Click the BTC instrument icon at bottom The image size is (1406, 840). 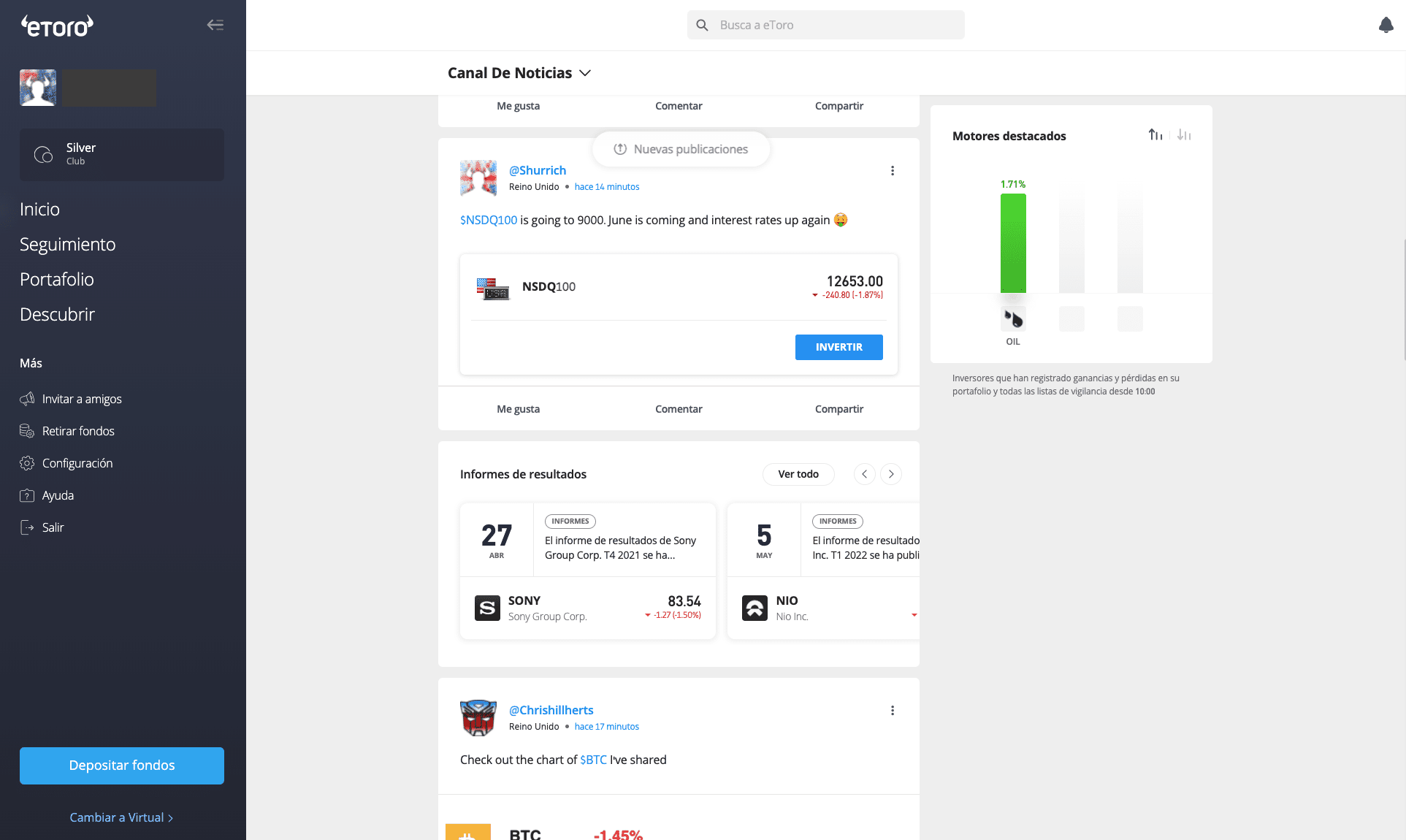(x=468, y=833)
